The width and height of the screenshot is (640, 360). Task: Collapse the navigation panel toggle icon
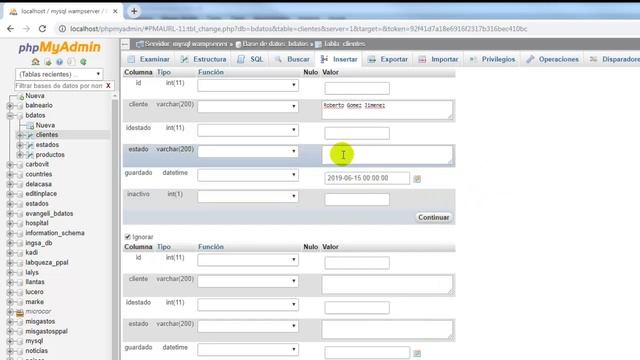click(125, 44)
